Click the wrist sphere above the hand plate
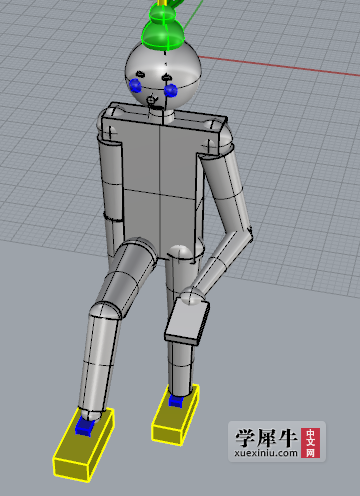This screenshot has width=360, height=496. tap(193, 295)
